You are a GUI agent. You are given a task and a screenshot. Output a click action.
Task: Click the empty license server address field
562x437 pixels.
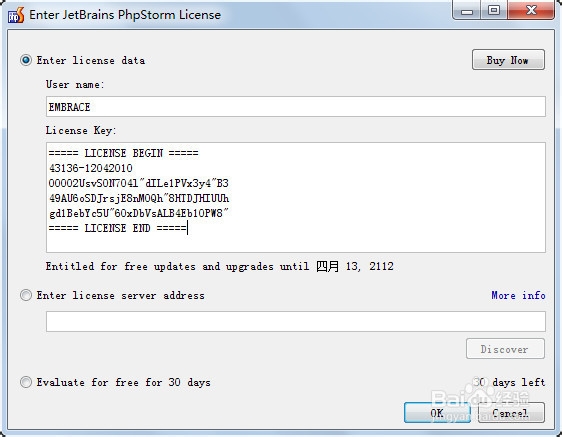[296, 322]
